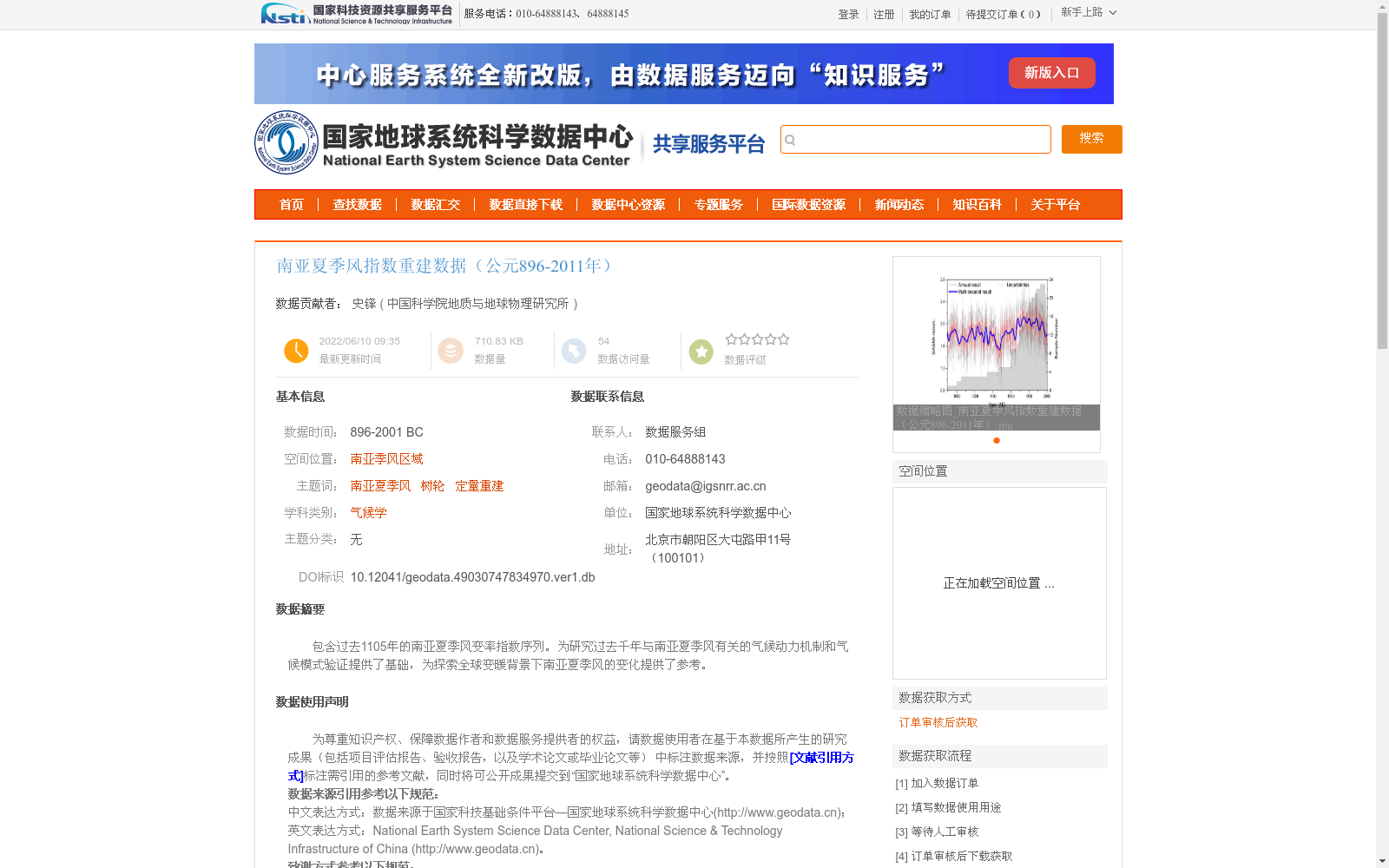Image resolution: width=1389 pixels, height=868 pixels.
Task: Click the 南亚夏季风 keyword link
Action: tap(381, 486)
